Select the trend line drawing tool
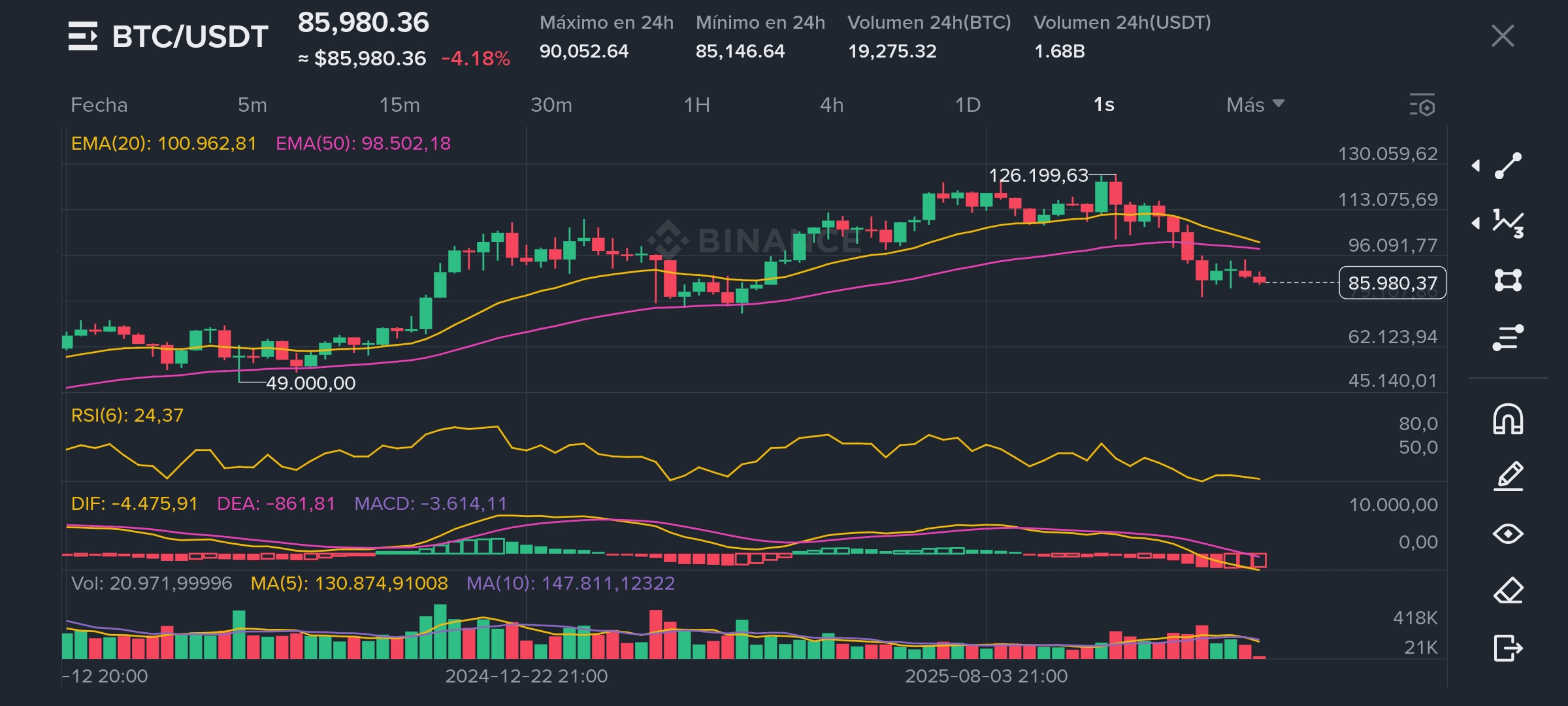Image resolution: width=1568 pixels, height=706 pixels. (1508, 166)
